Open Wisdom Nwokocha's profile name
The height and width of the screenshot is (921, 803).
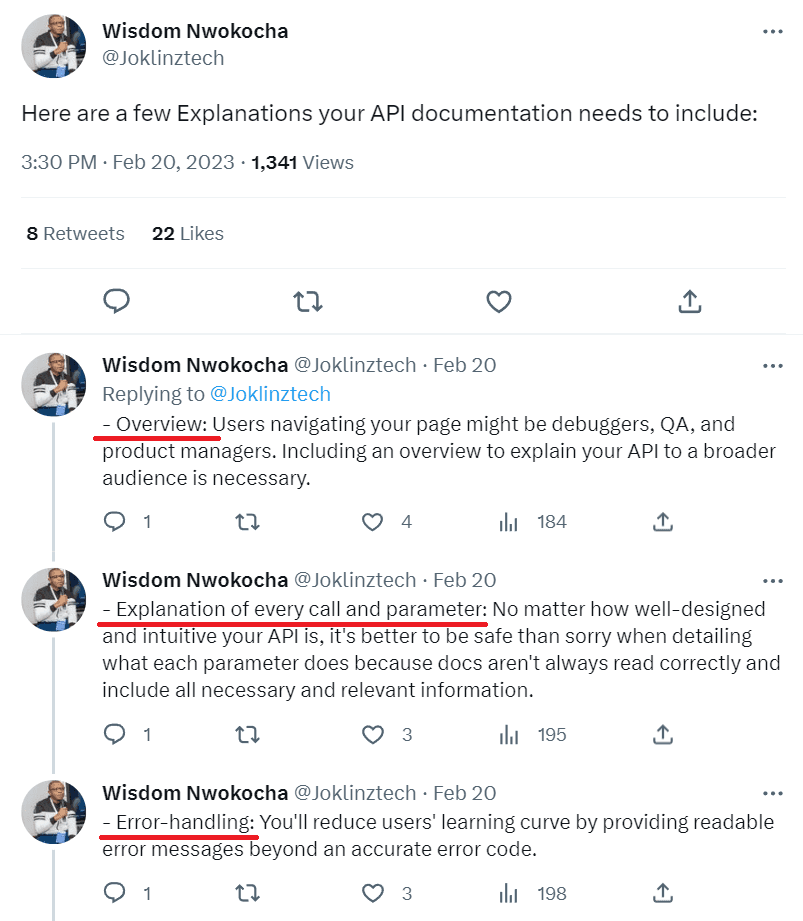tap(194, 30)
